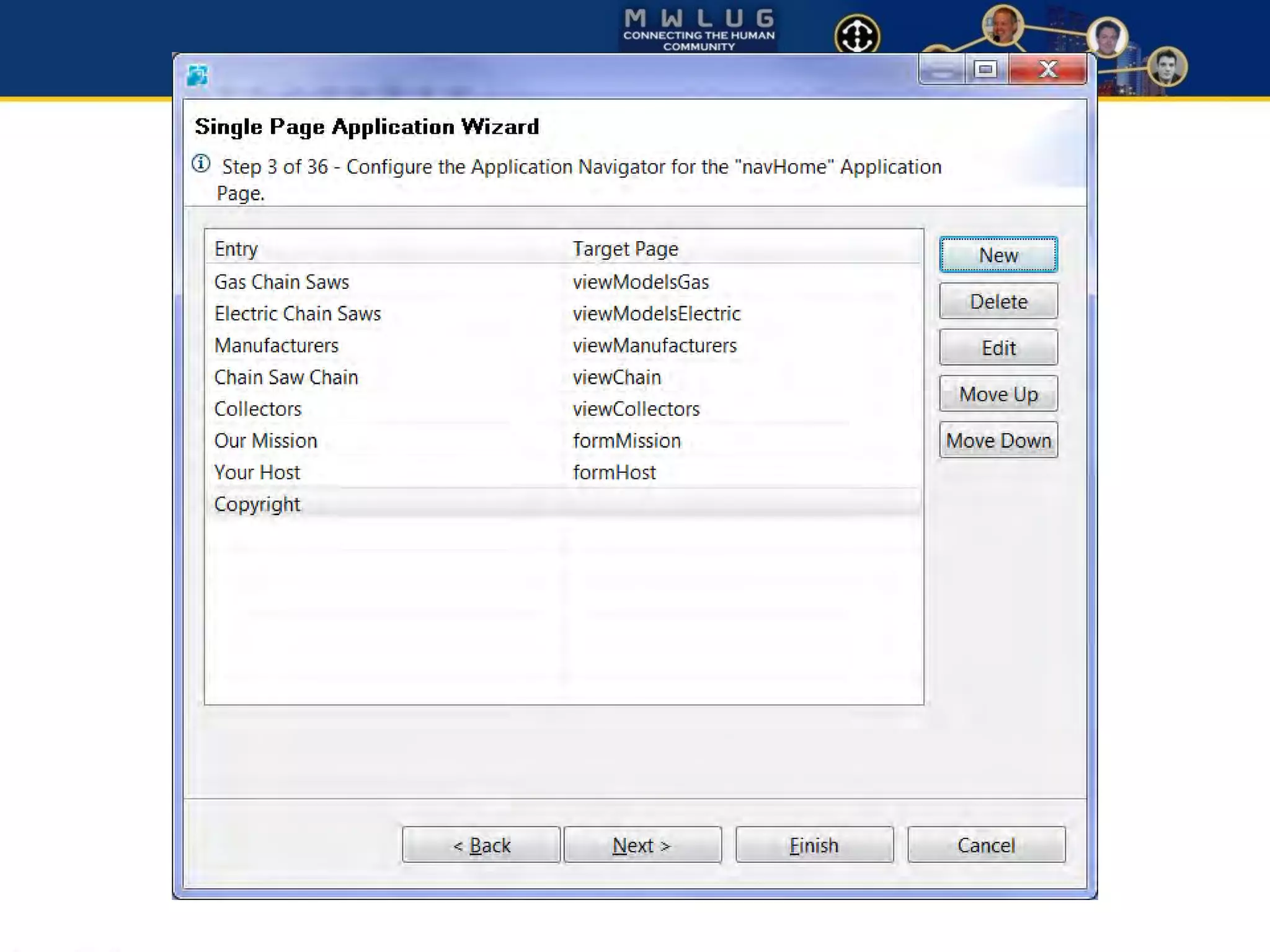Maximize the wizard window
Viewport: 1270px width, 952px height.
pos(985,69)
